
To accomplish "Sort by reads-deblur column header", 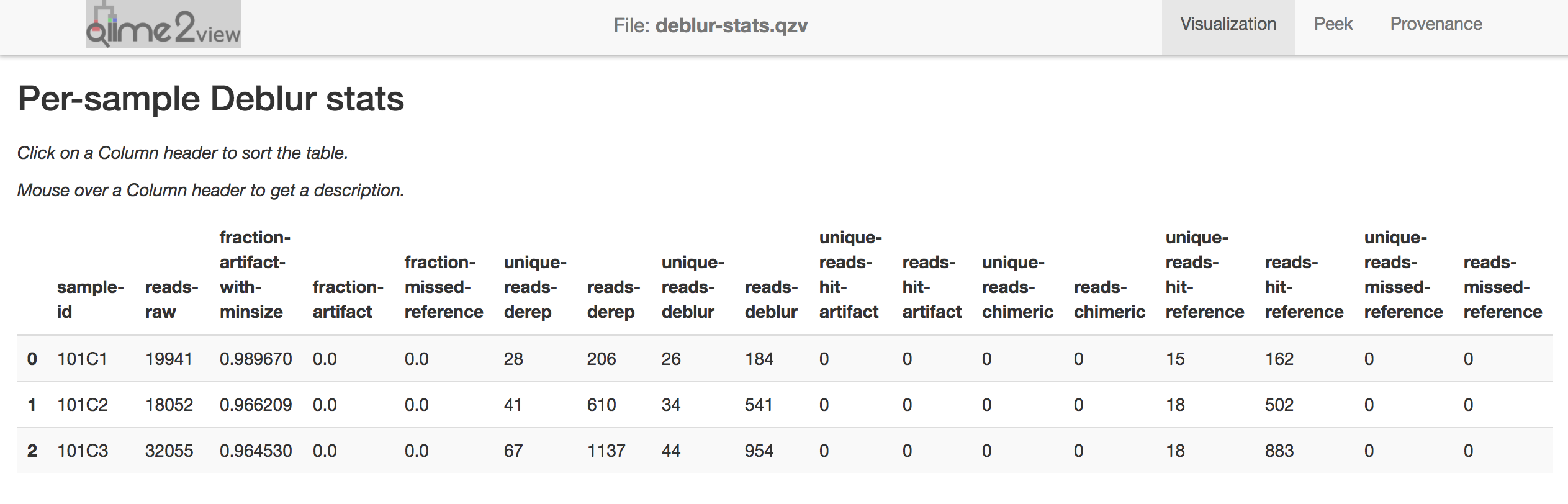I will click(x=771, y=299).
